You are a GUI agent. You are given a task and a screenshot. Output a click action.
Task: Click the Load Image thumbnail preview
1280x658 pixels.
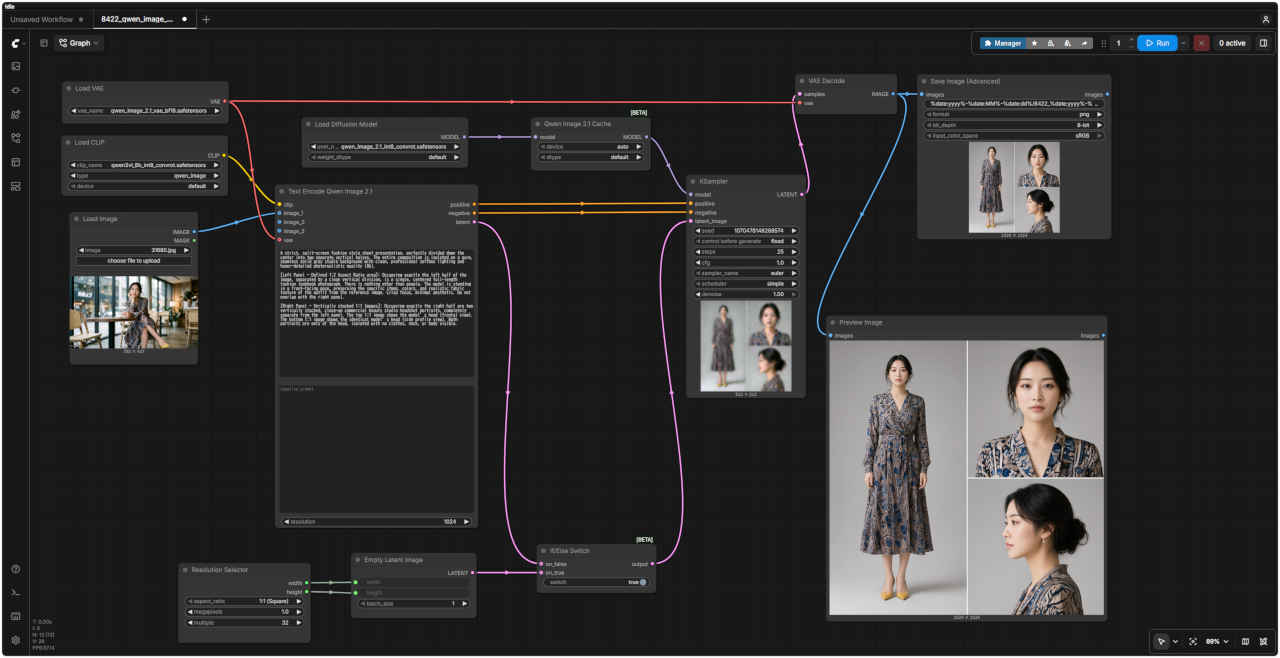coord(134,313)
